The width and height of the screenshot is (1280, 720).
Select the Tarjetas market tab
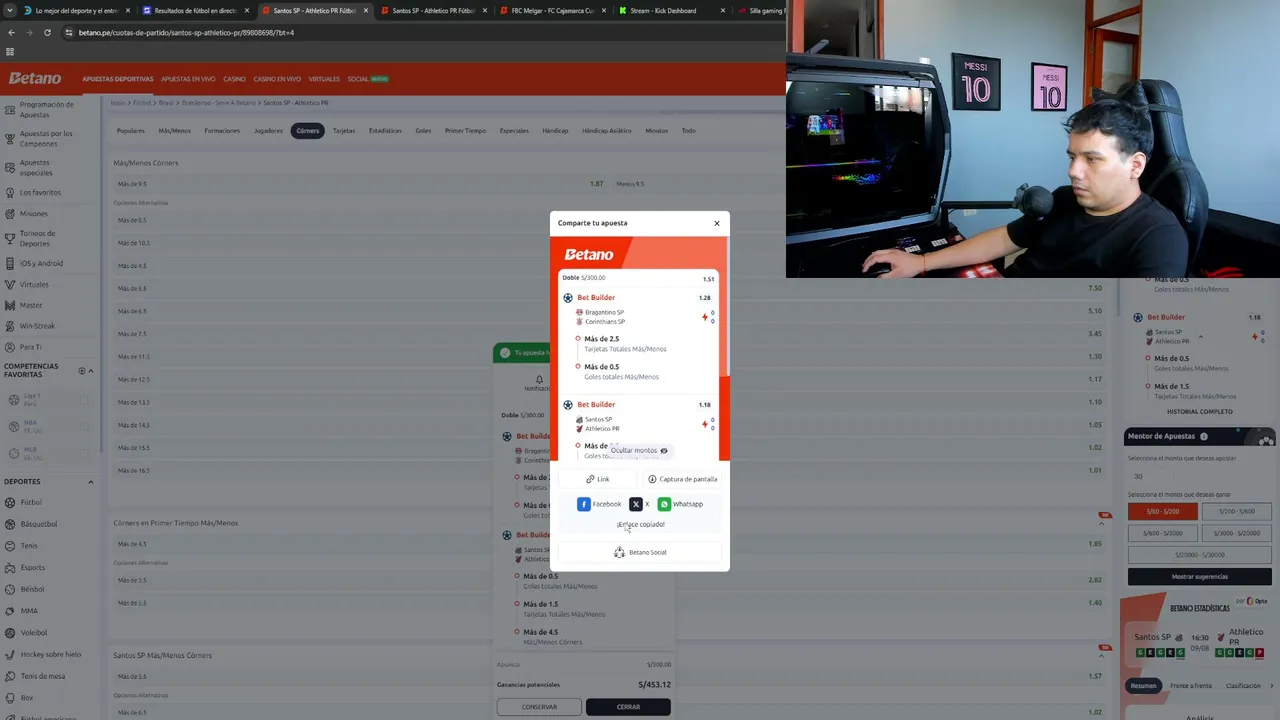click(x=344, y=131)
